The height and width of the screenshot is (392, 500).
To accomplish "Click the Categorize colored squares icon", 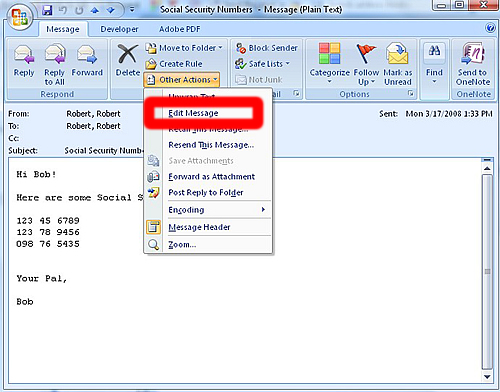I will [329, 53].
